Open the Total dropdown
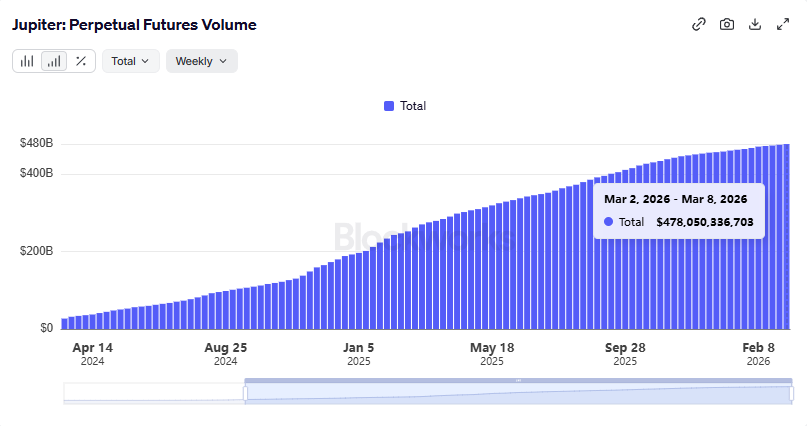The image size is (807, 426). (131, 61)
